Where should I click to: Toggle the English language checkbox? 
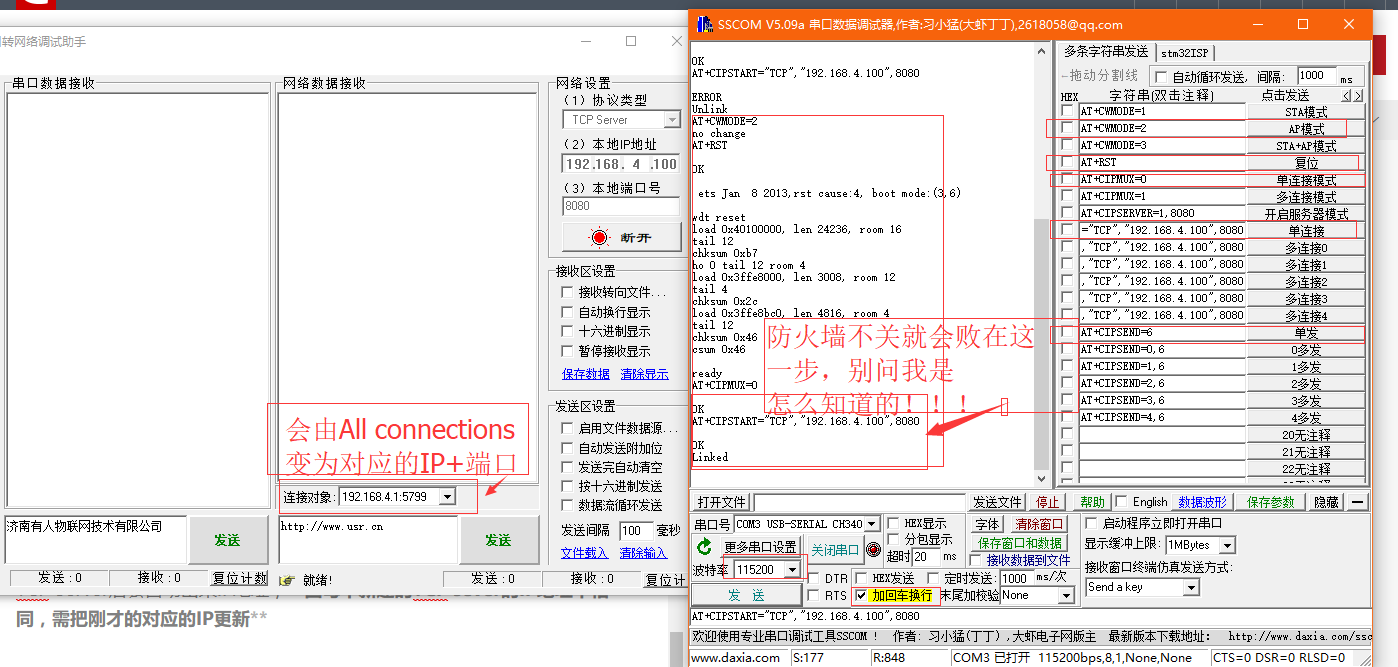pyautogui.click(x=1121, y=502)
